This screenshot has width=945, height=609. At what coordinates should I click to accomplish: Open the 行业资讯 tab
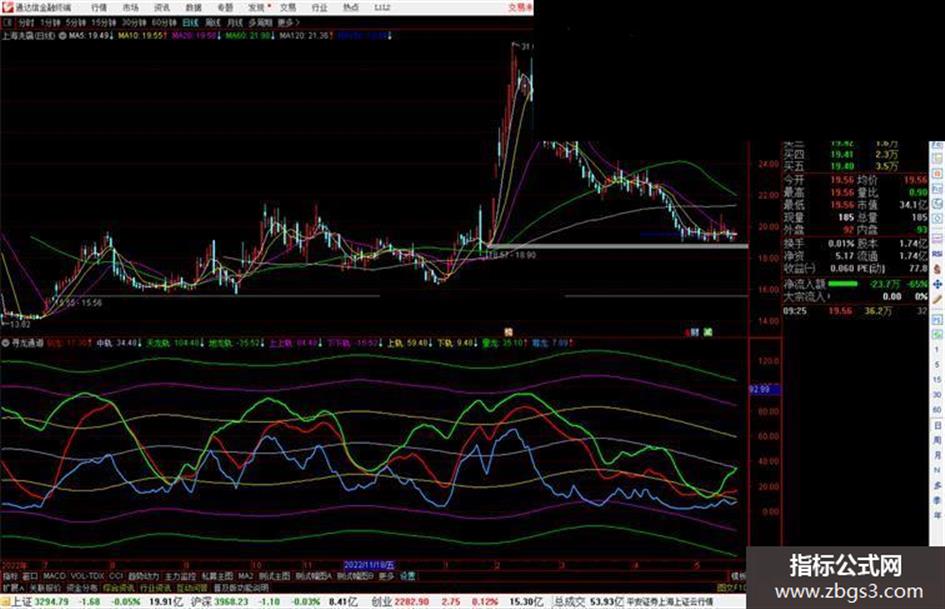coord(155,588)
